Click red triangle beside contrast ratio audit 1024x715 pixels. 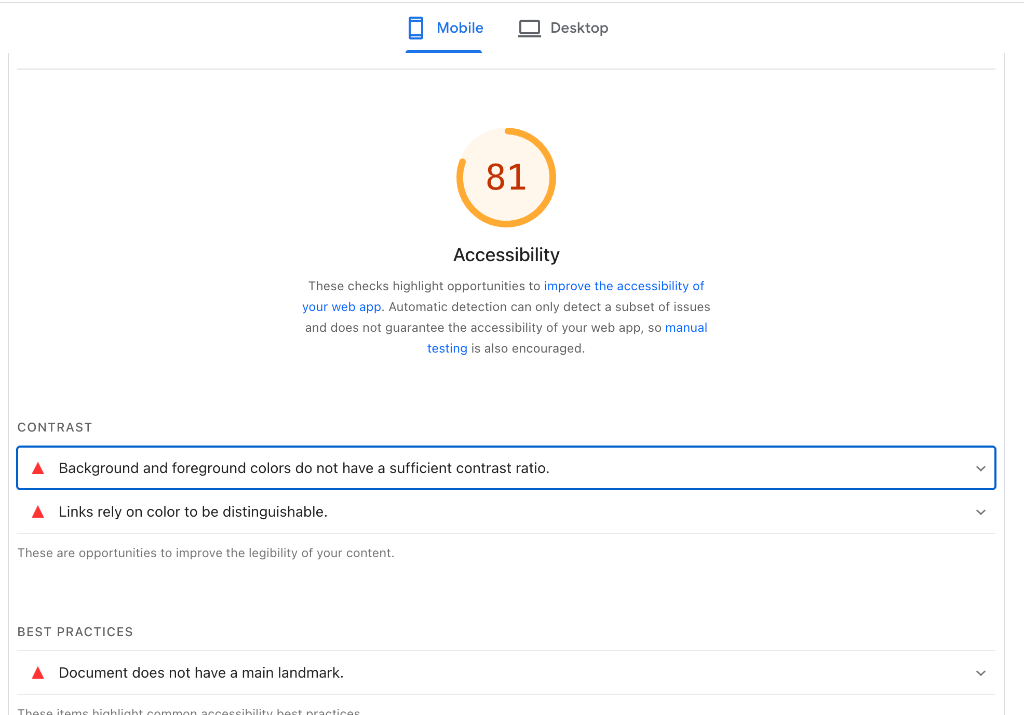[38, 468]
